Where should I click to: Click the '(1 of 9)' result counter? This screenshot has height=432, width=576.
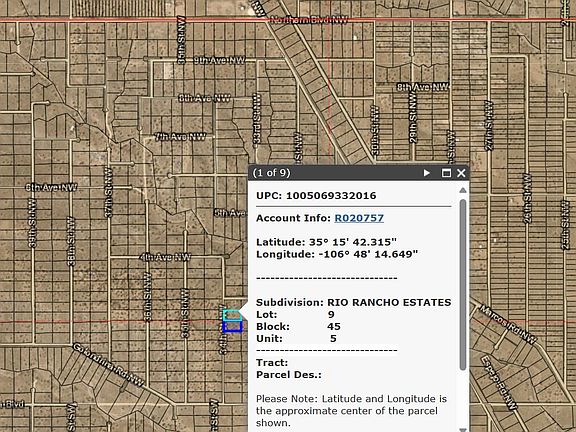pos(271,173)
